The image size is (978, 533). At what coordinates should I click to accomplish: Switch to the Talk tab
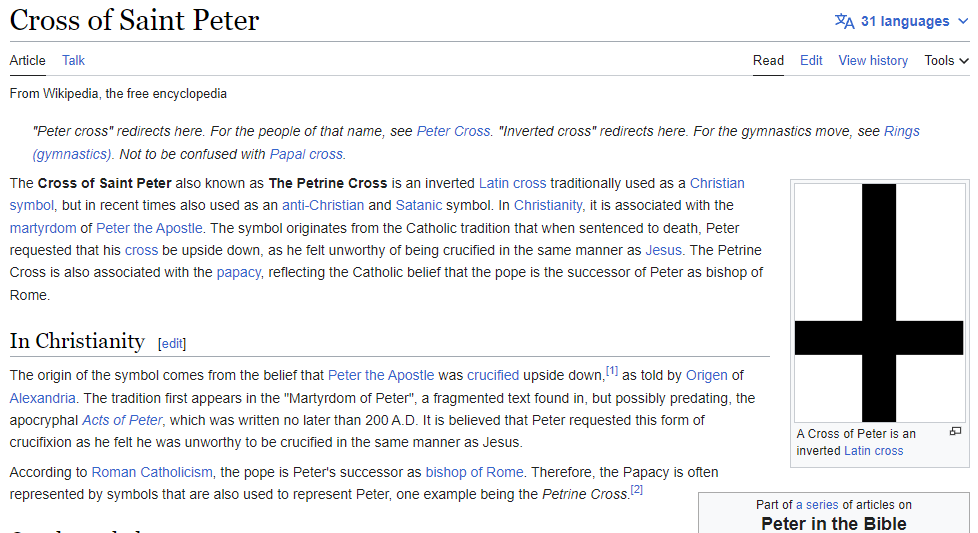pyautogui.click(x=73, y=60)
